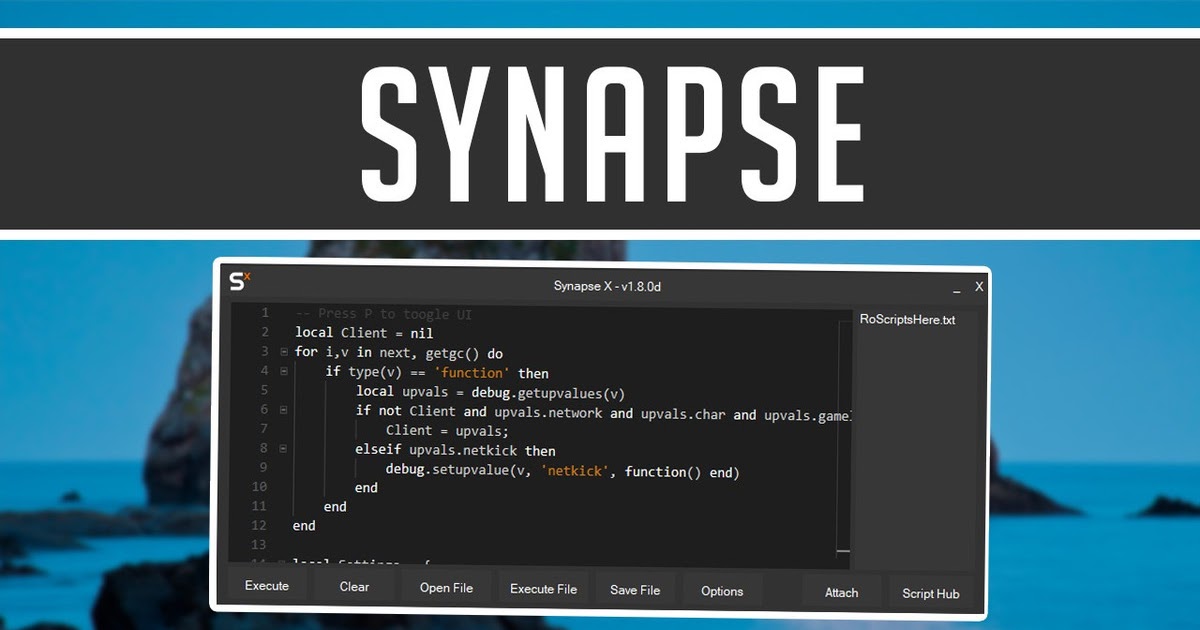Image resolution: width=1200 pixels, height=630 pixels.
Task: Open a script with Open File
Action: coord(446,588)
